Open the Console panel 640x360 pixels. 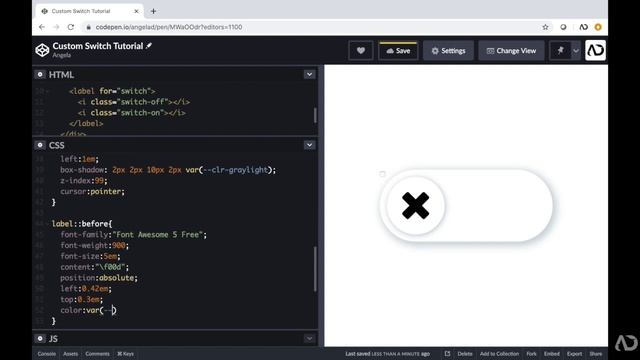coord(47,354)
